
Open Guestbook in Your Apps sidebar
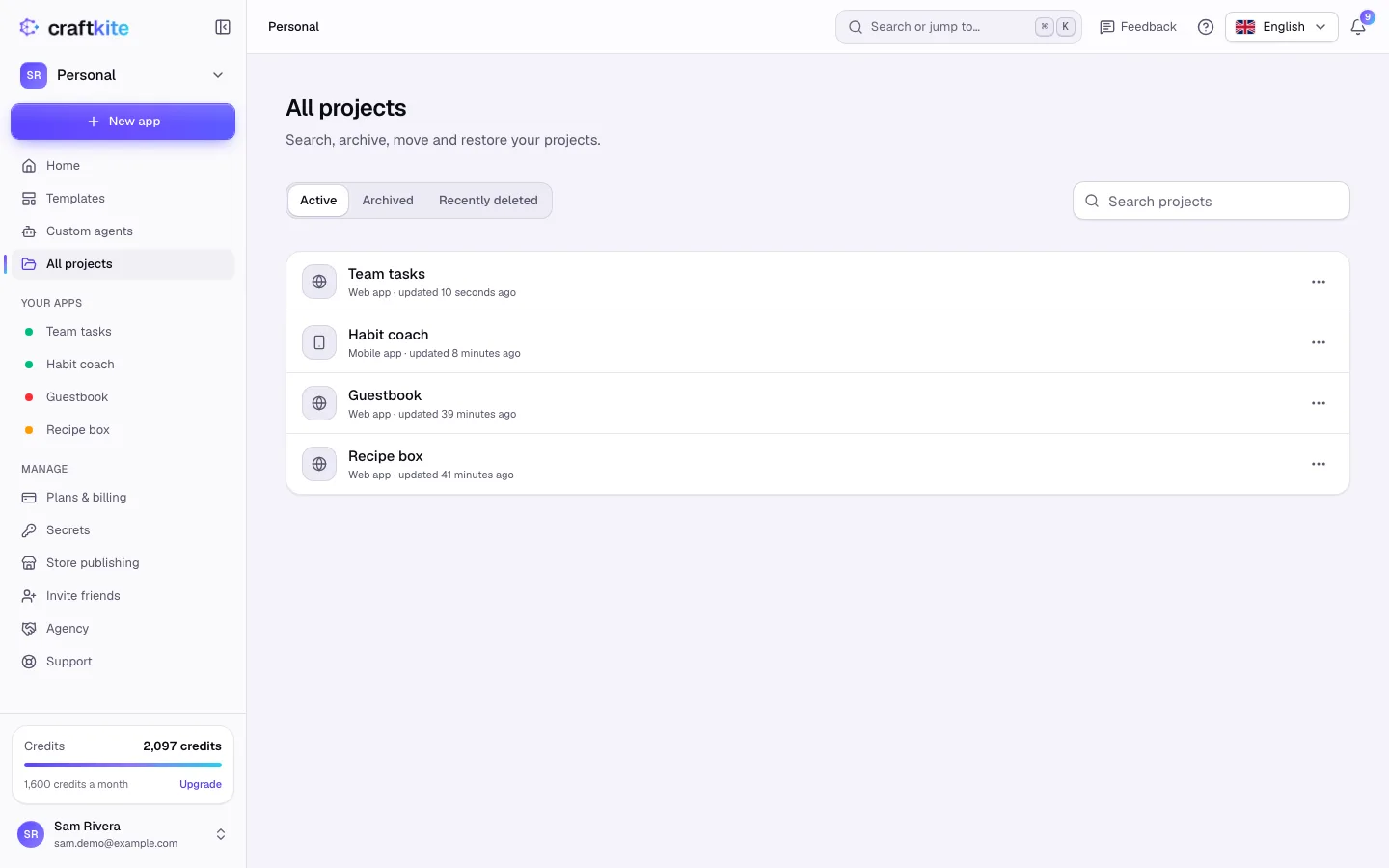pyautogui.click(x=123, y=397)
